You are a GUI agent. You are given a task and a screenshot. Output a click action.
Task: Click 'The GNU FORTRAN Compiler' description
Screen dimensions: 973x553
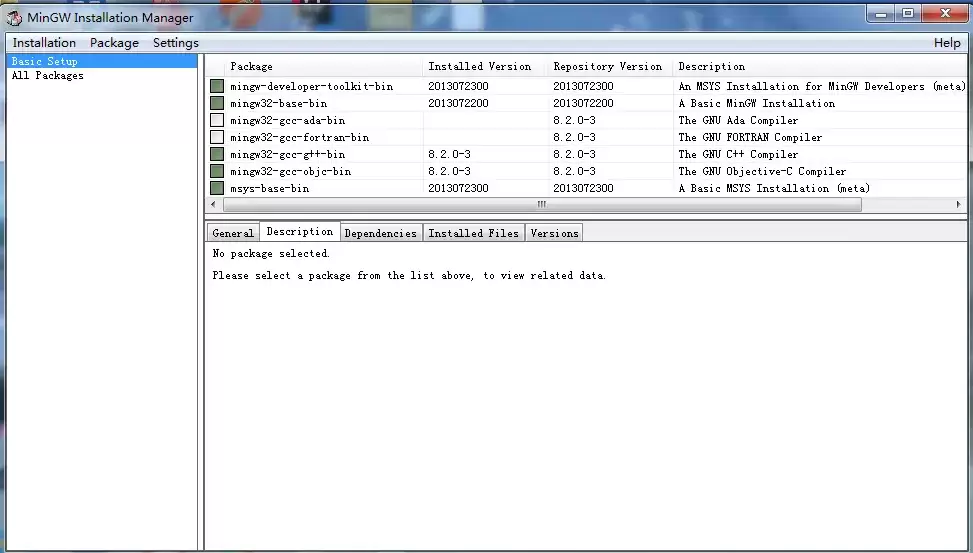point(750,137)
